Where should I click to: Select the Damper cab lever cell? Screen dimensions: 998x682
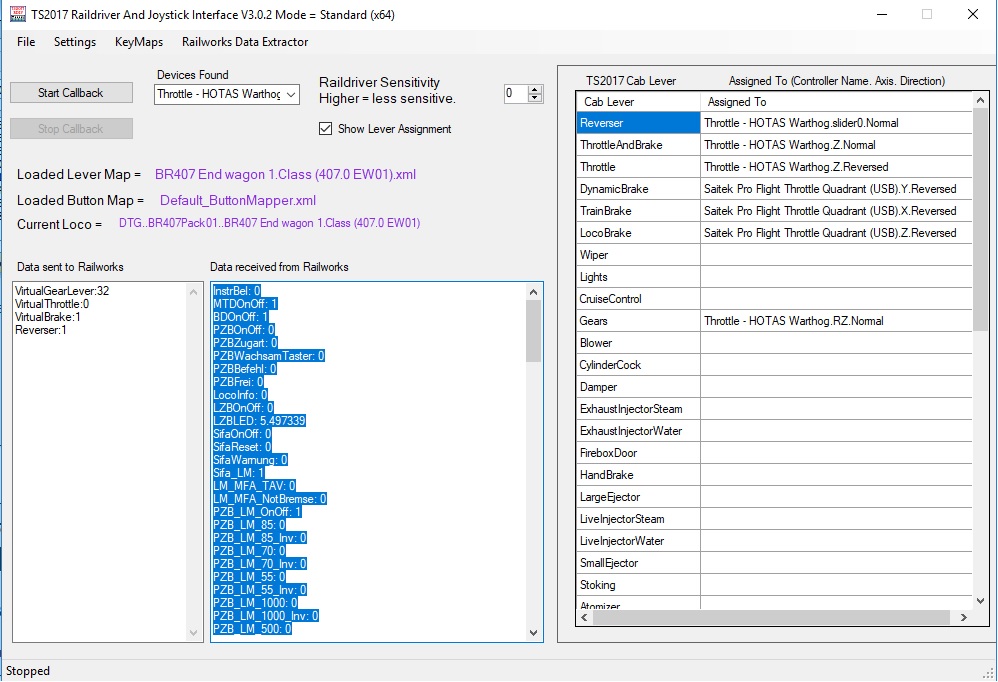click(638, 387)
